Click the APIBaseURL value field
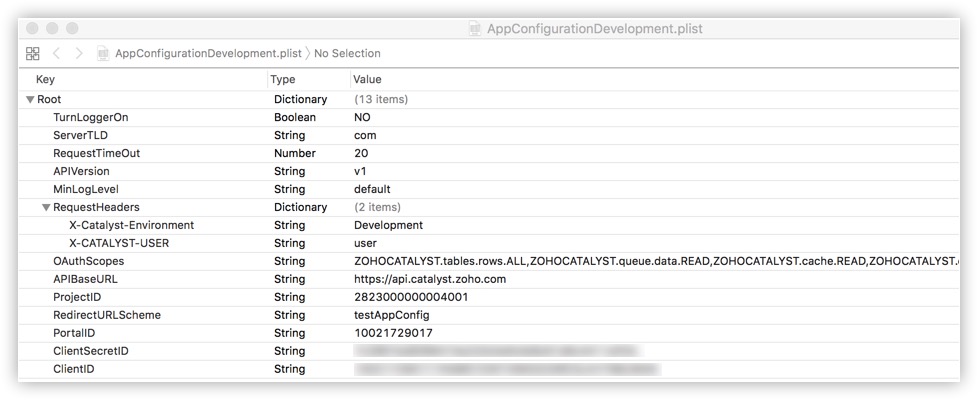978x400 pixels. [x=429, y=280]
